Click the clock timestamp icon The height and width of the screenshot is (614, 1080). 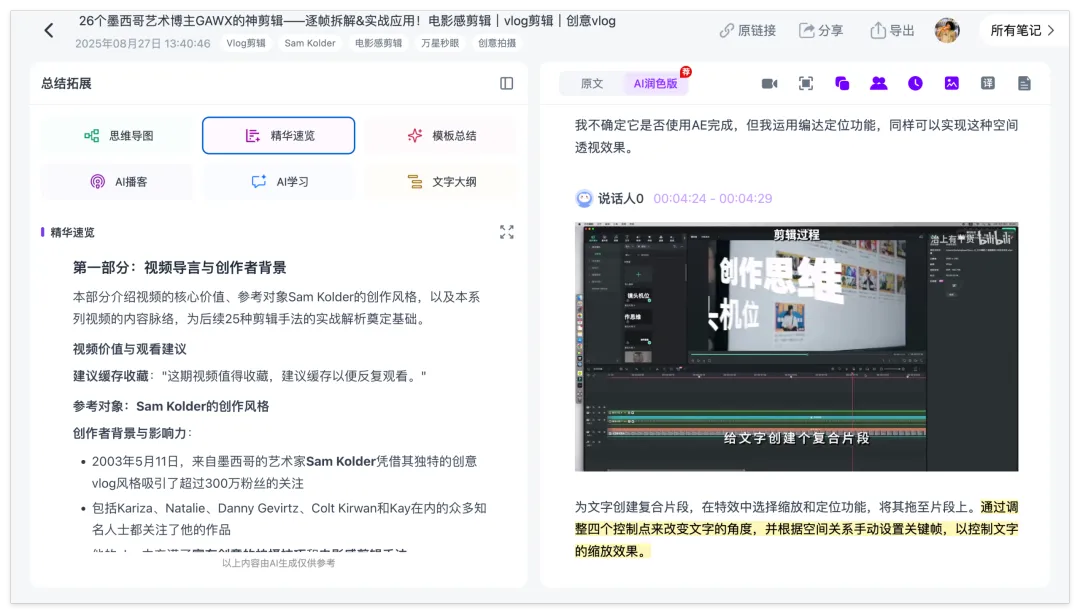[915, 83]
